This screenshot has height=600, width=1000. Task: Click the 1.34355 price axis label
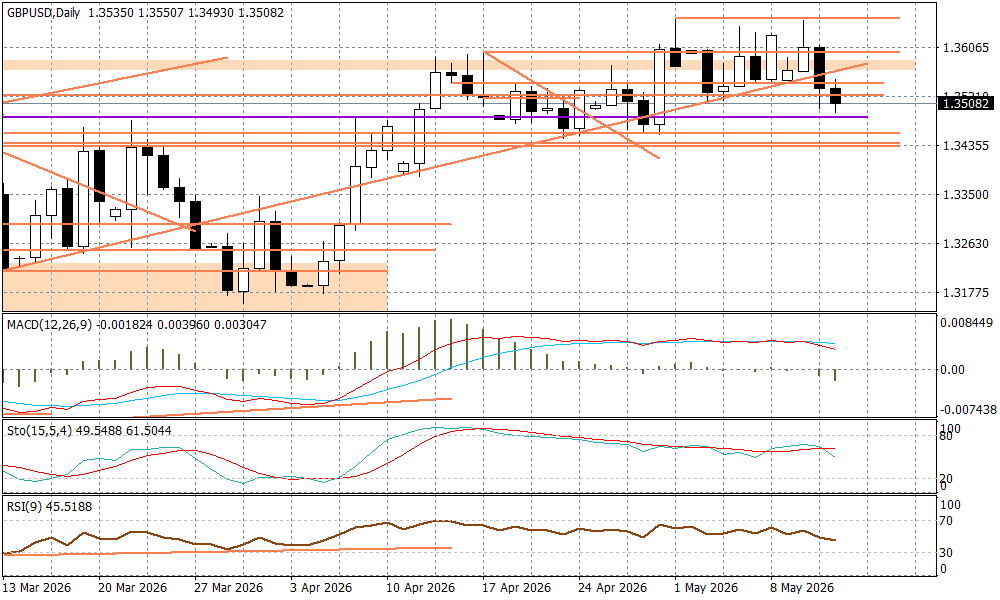(966, 145)
